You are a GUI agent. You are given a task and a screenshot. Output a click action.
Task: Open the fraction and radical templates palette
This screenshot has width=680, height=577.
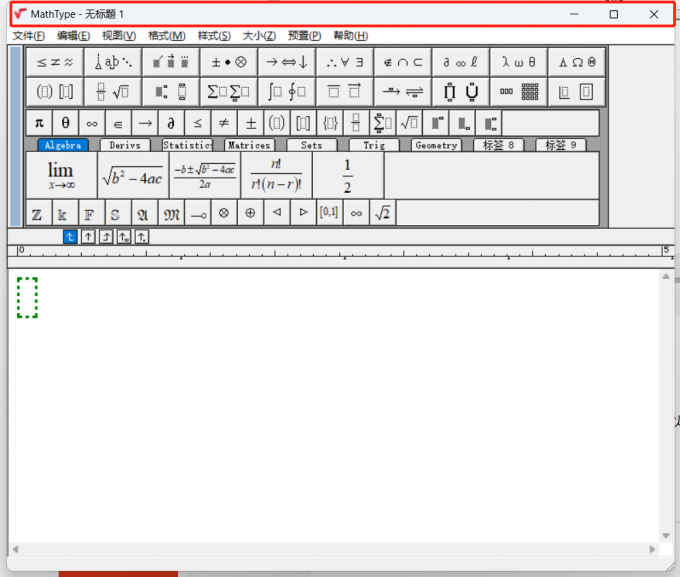113,92
